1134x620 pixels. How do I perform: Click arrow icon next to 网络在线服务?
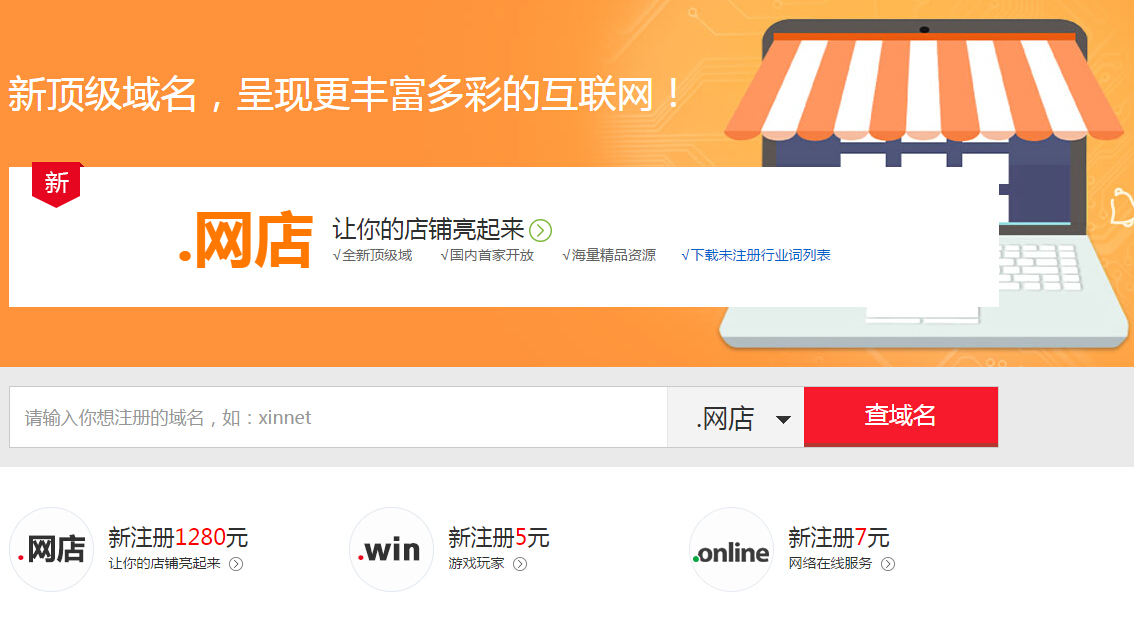tap(888, 564)
